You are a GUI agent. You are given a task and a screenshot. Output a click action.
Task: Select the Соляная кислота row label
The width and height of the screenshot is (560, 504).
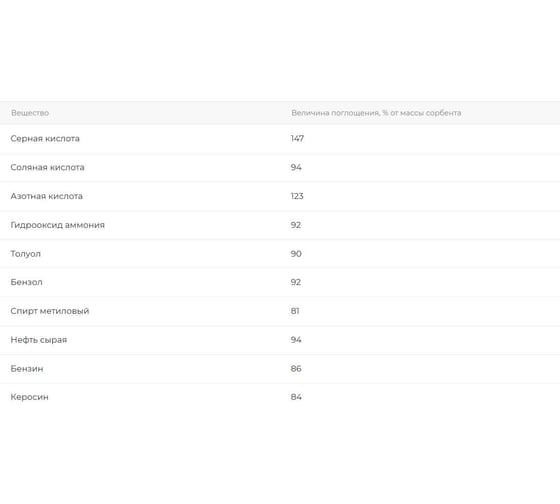[48, 168]
